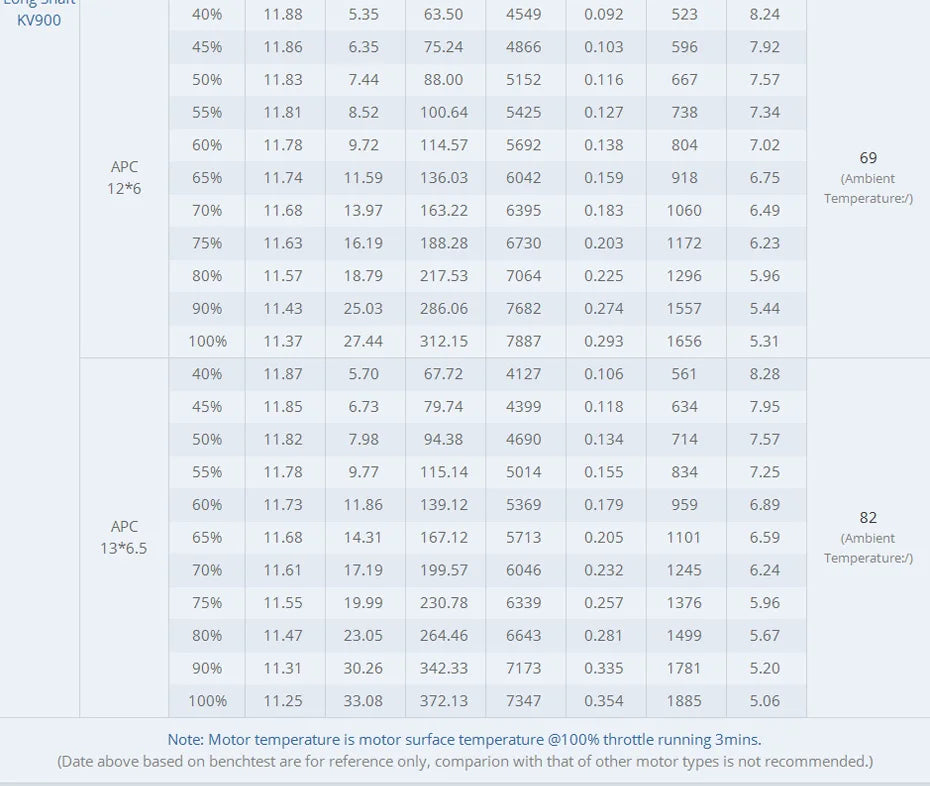
Task: Select the 1656 thrust value cell
Action: [x=684, y=341]
